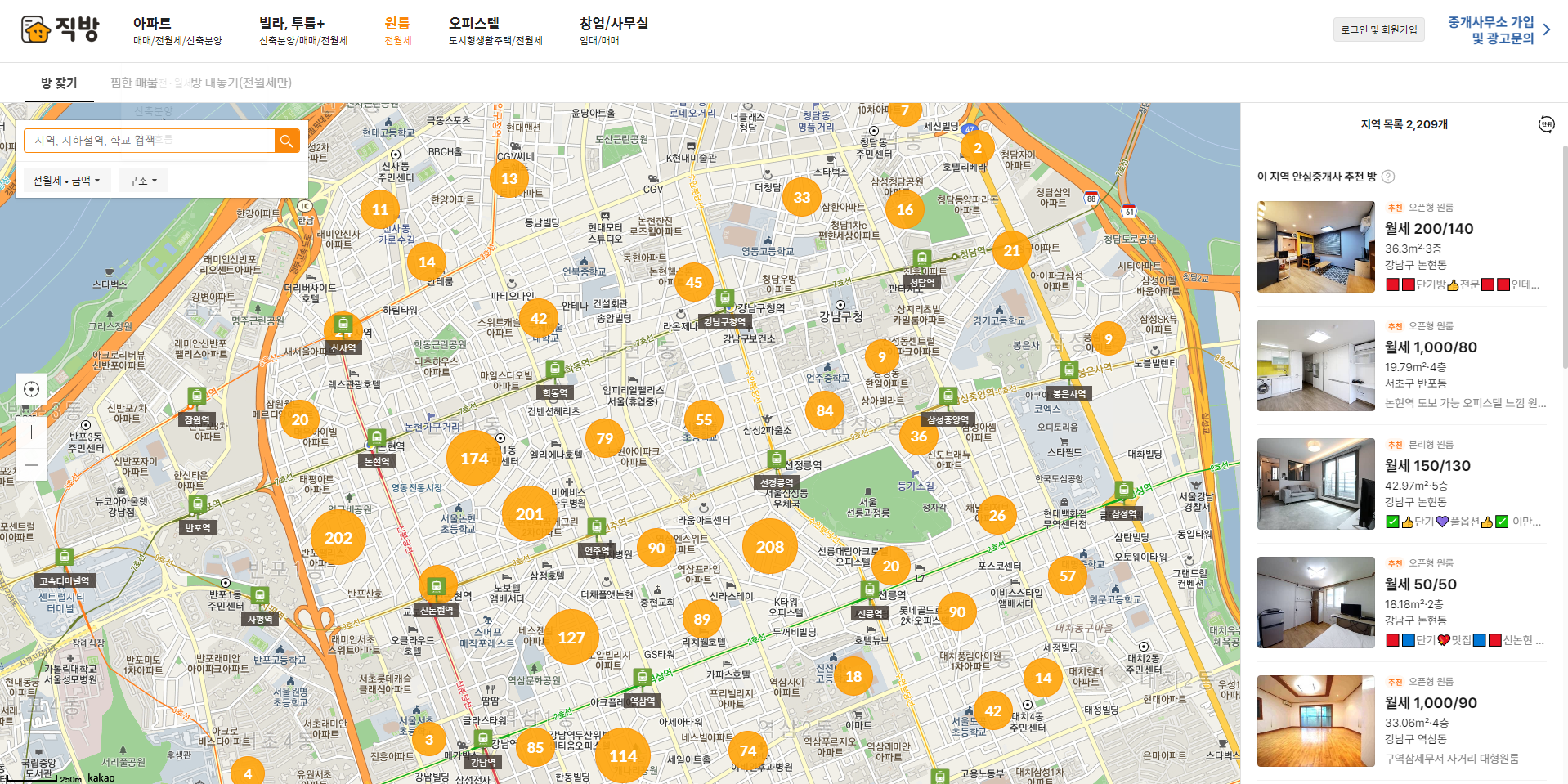Click the 지역 목록 2,209개 heading
Image resolution: width=1568 pixels, height=784 pixels.
coord(1404,124)
